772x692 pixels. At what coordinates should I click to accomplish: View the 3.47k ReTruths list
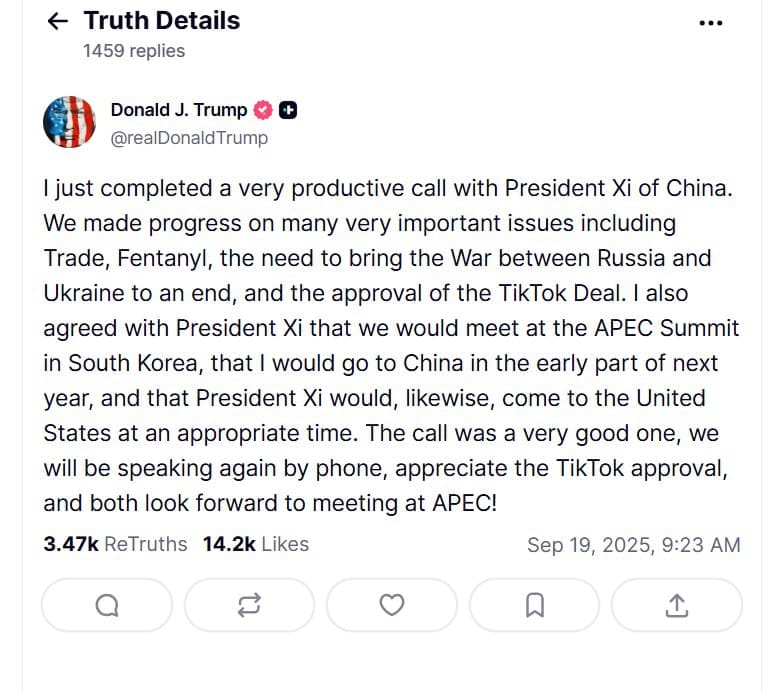coord(115,544)
